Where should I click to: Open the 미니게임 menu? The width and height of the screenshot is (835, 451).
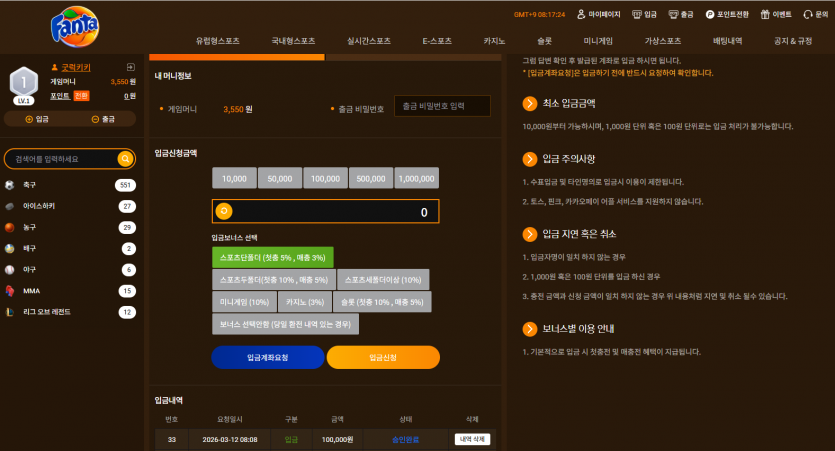[598, 41]
